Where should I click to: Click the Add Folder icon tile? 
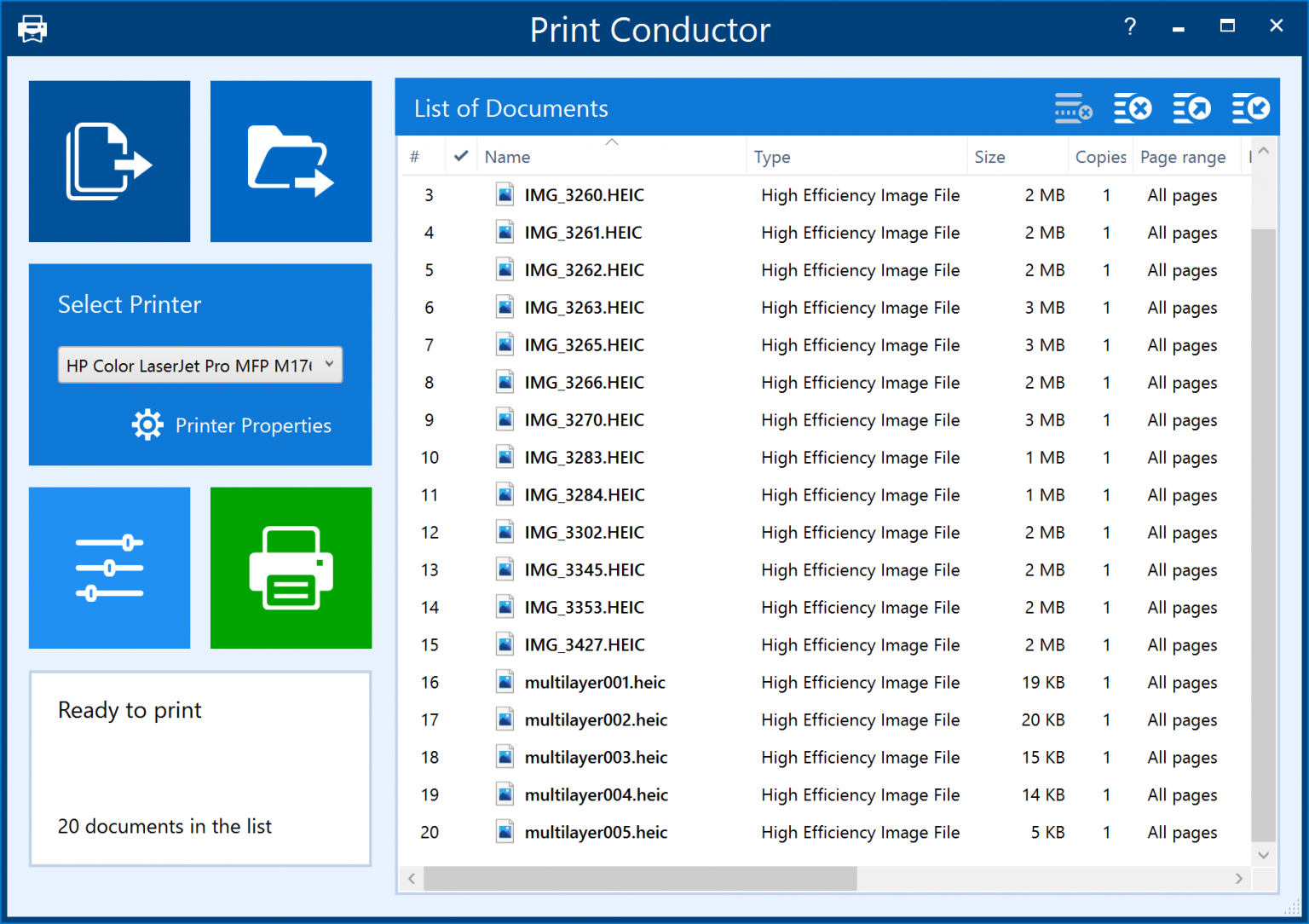click(x=291, y=162)
